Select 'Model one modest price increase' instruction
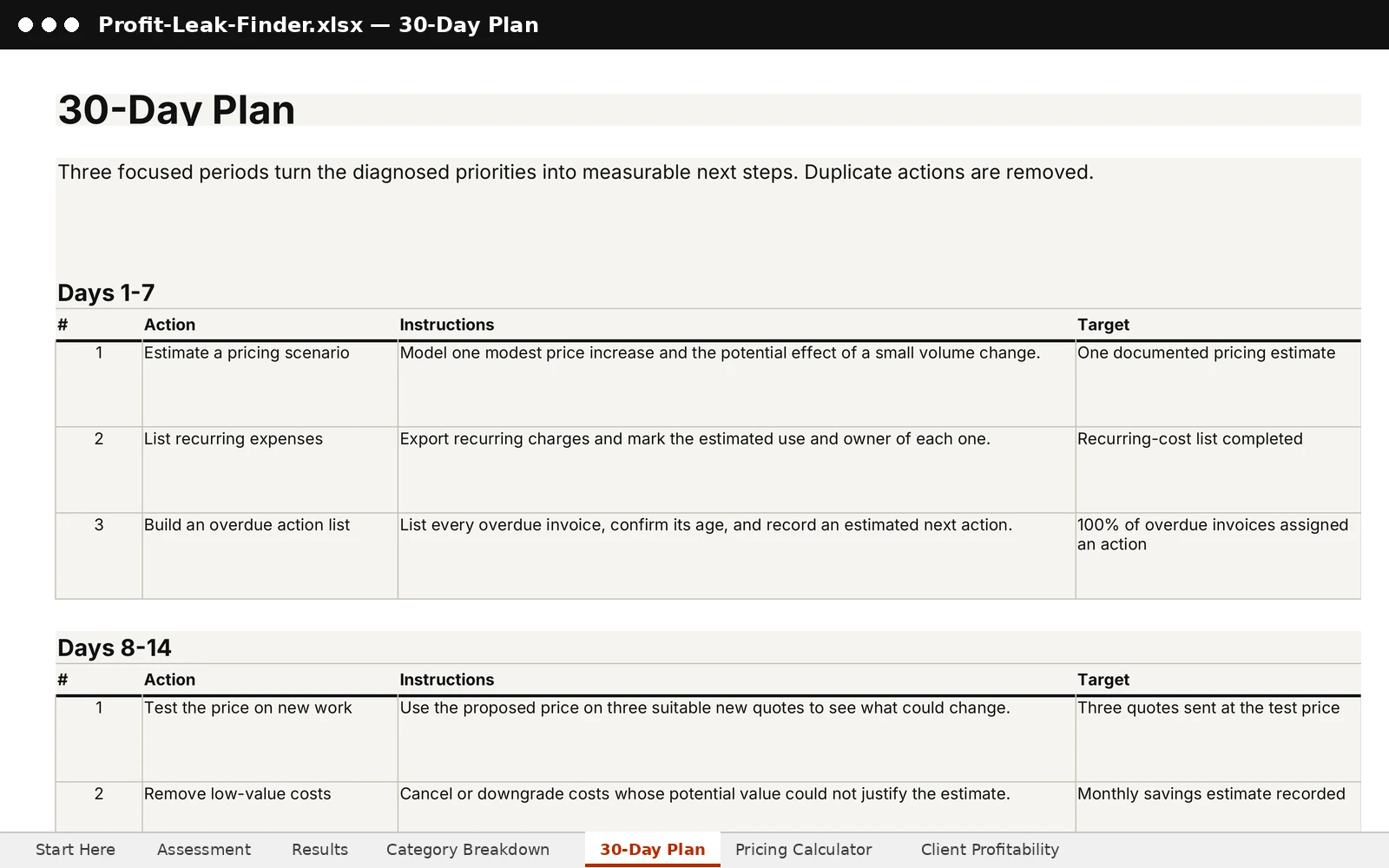1389x868 pixels. coord(737,384)
